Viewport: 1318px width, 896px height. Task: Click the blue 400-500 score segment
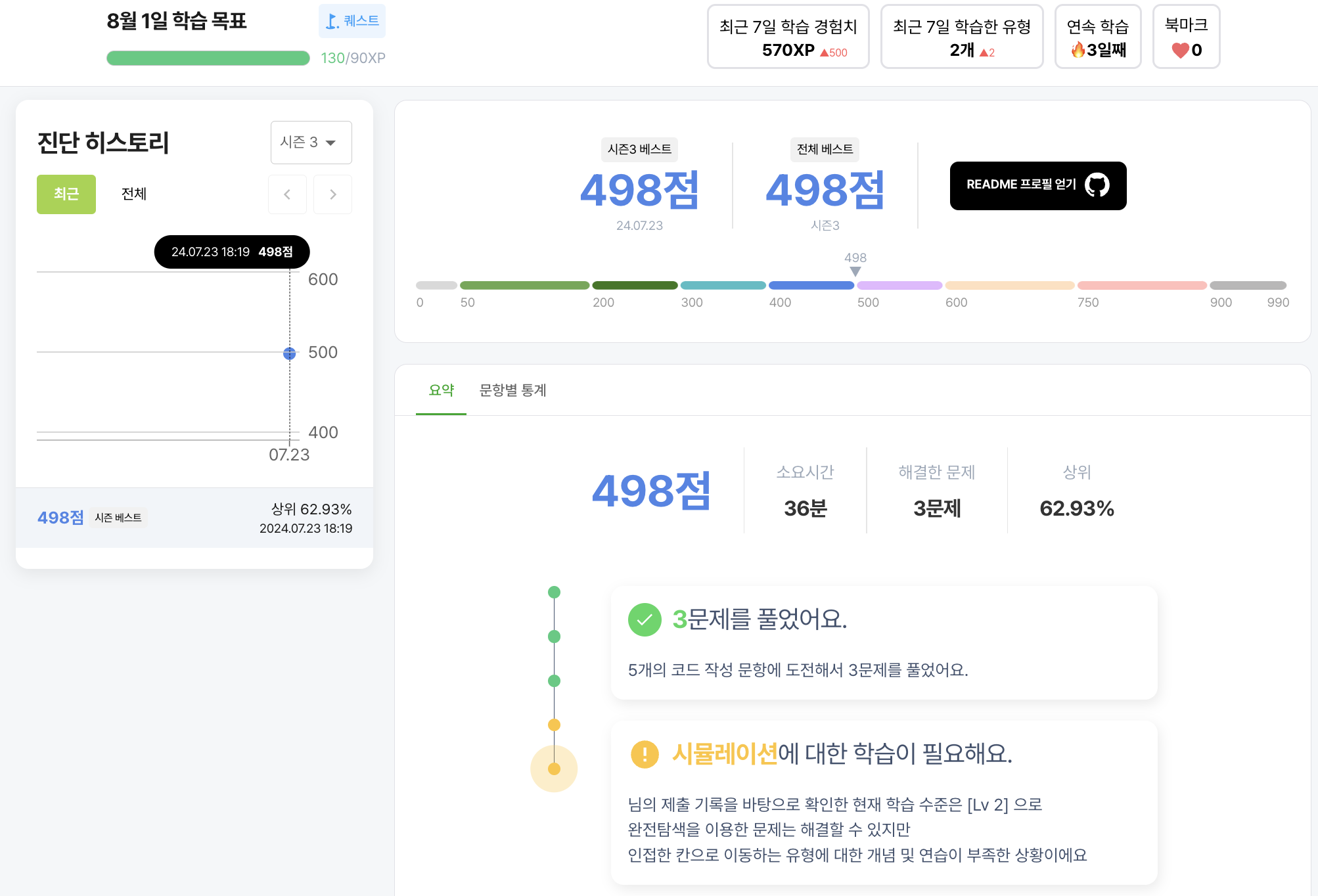[811, 286]
